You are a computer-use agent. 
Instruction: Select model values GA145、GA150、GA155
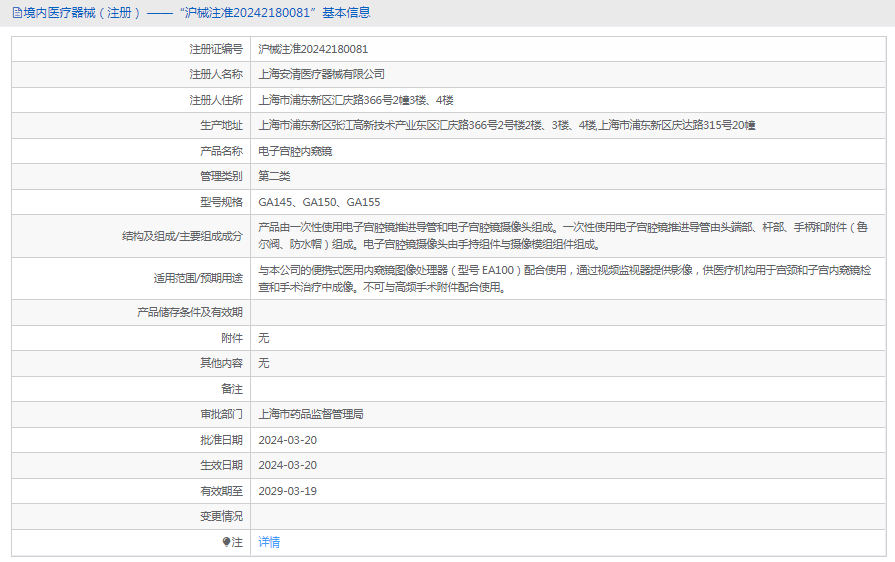319,202
